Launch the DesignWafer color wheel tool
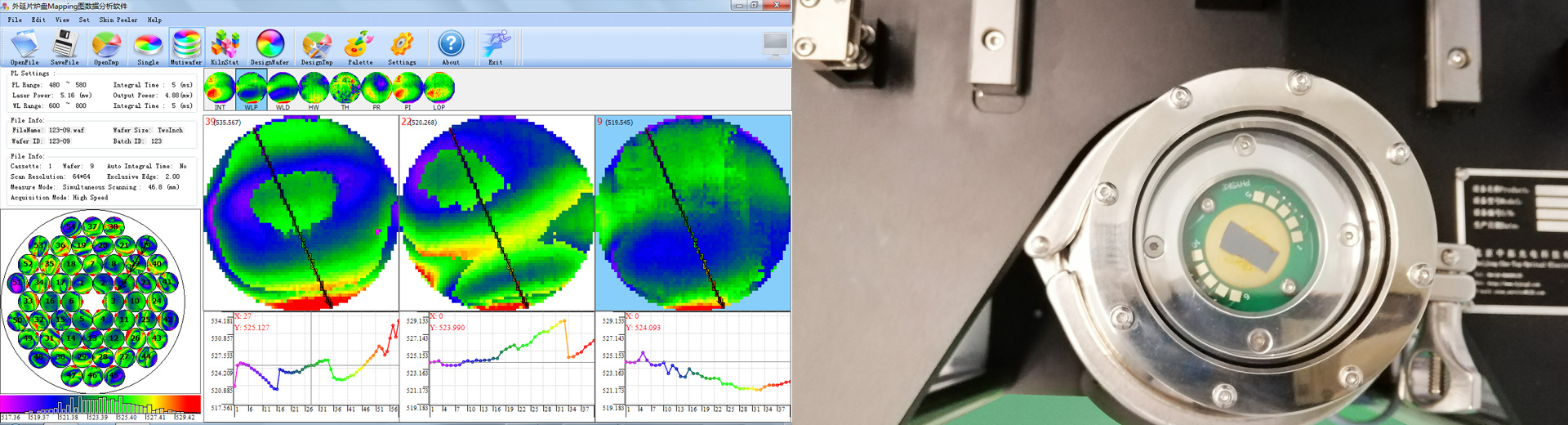The height and width of the screenshot is (425, 1568). [269, 46]
